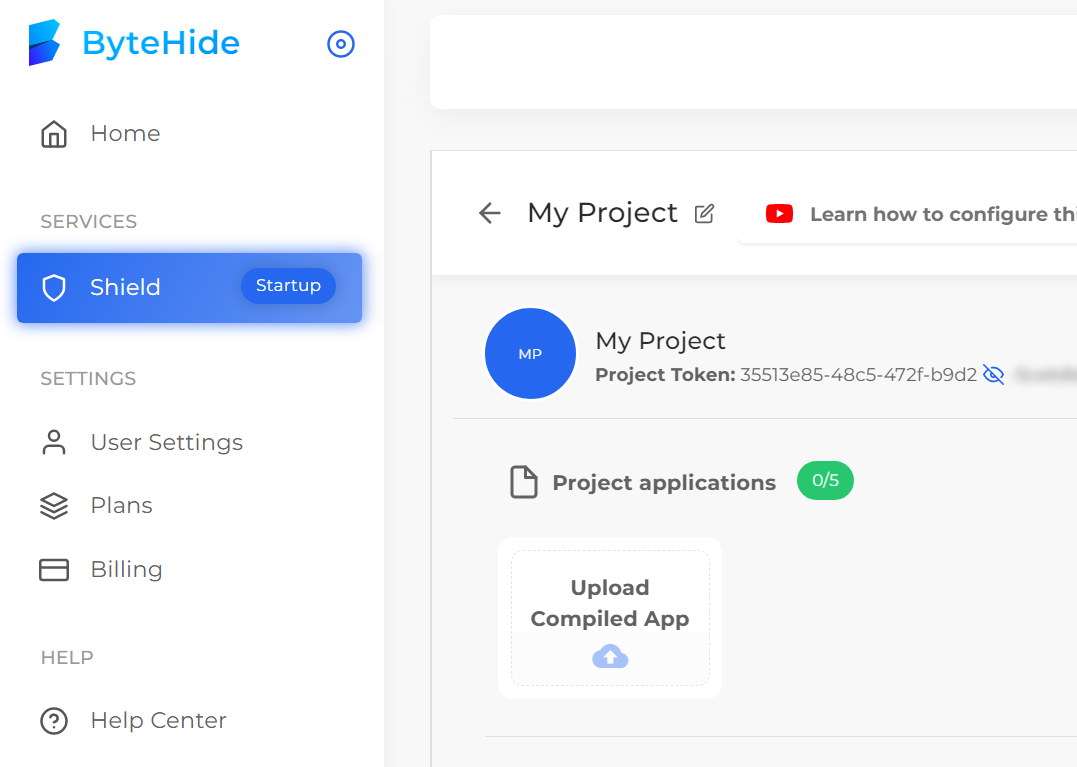Select Billing from the Settings section
This screenshot has height=767, width=1077.
pyautogui.click(x=126, y=569)
